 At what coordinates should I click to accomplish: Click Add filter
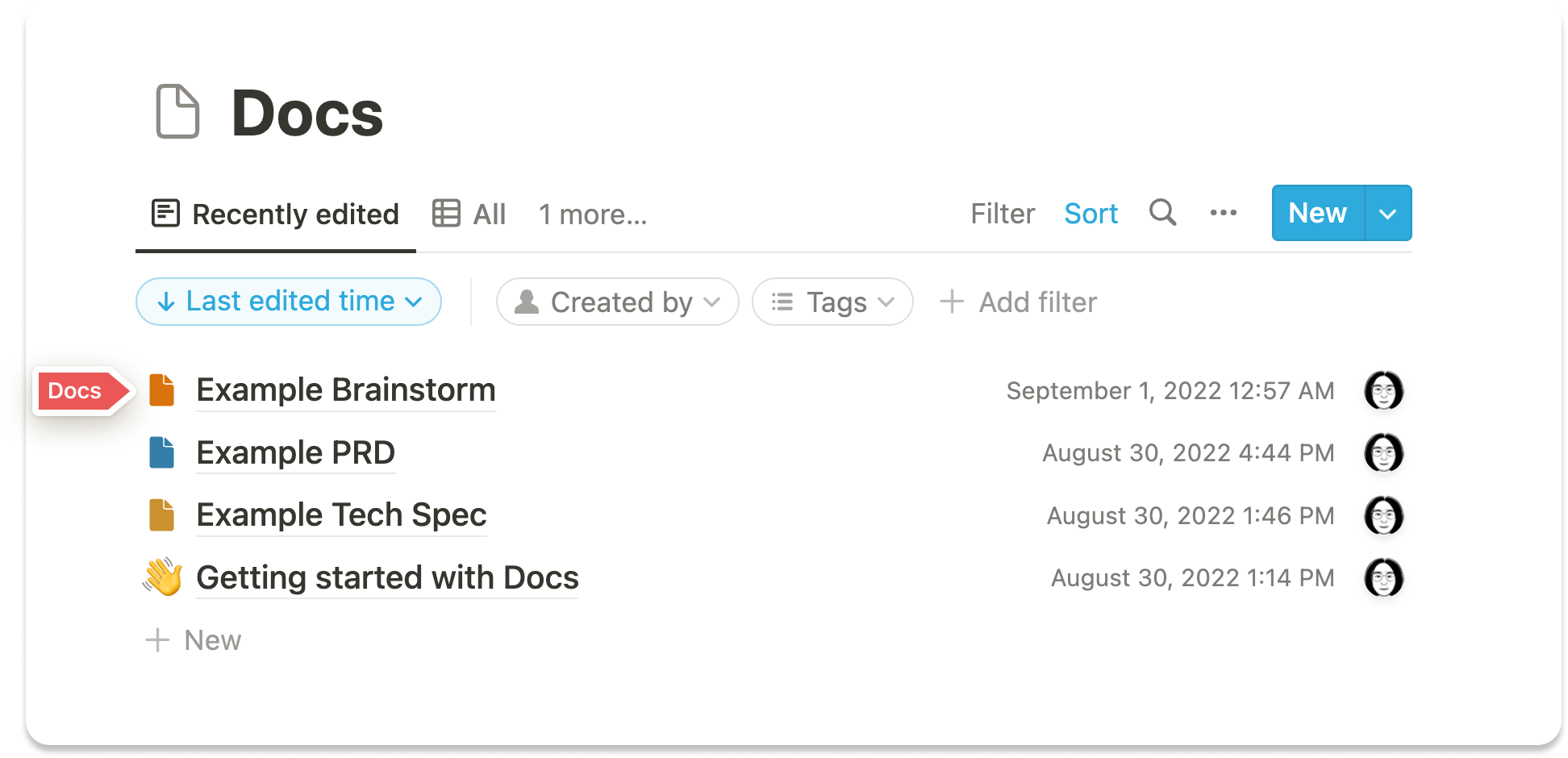click(1019, 302)
